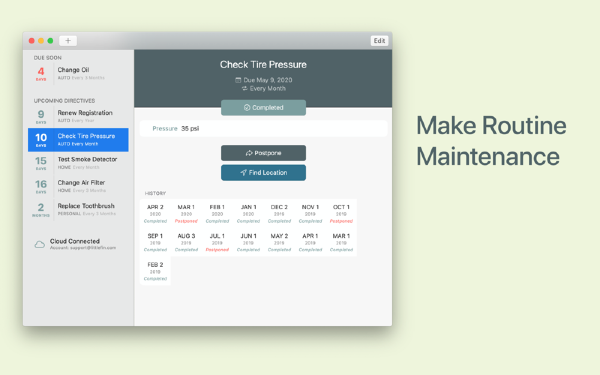This screenshot has width=600, height=375.
Task: Open the JUN 1 history entry
Action: click(248, 242)
